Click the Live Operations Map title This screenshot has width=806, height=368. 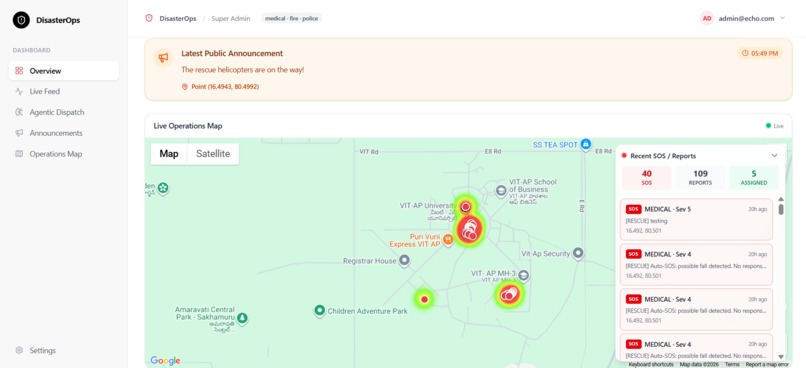tap(188, 126)
